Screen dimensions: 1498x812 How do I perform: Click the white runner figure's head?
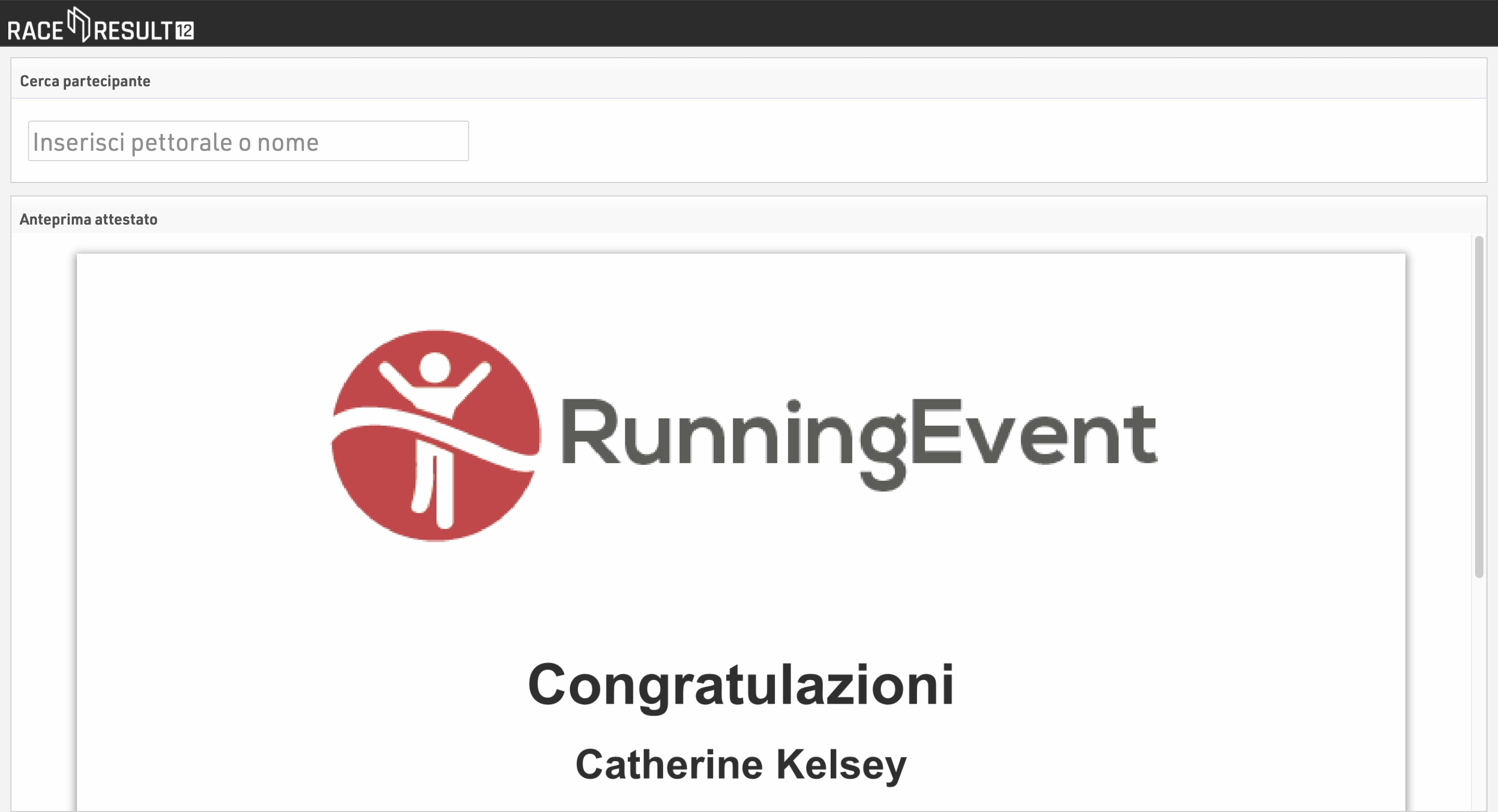coord(435,368)
